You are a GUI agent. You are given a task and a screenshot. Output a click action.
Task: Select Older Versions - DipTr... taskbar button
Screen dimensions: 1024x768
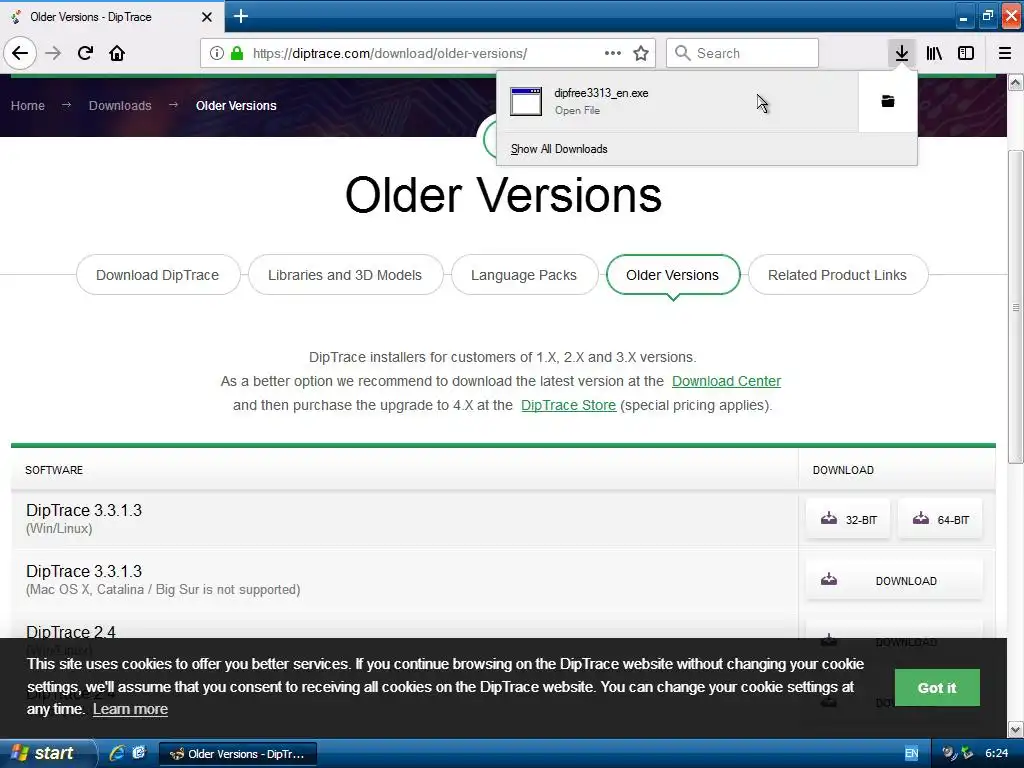238,754
